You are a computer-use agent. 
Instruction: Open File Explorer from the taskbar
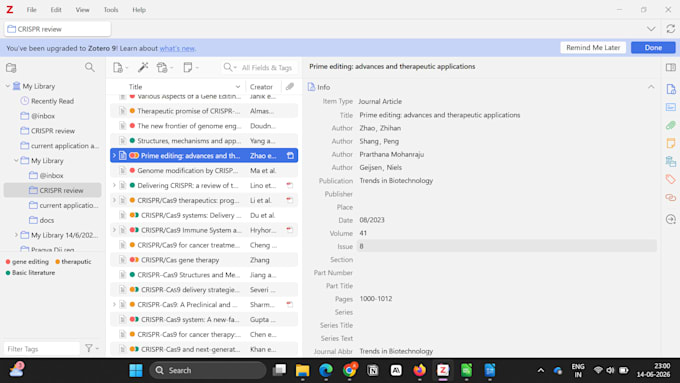coord(302,370)
